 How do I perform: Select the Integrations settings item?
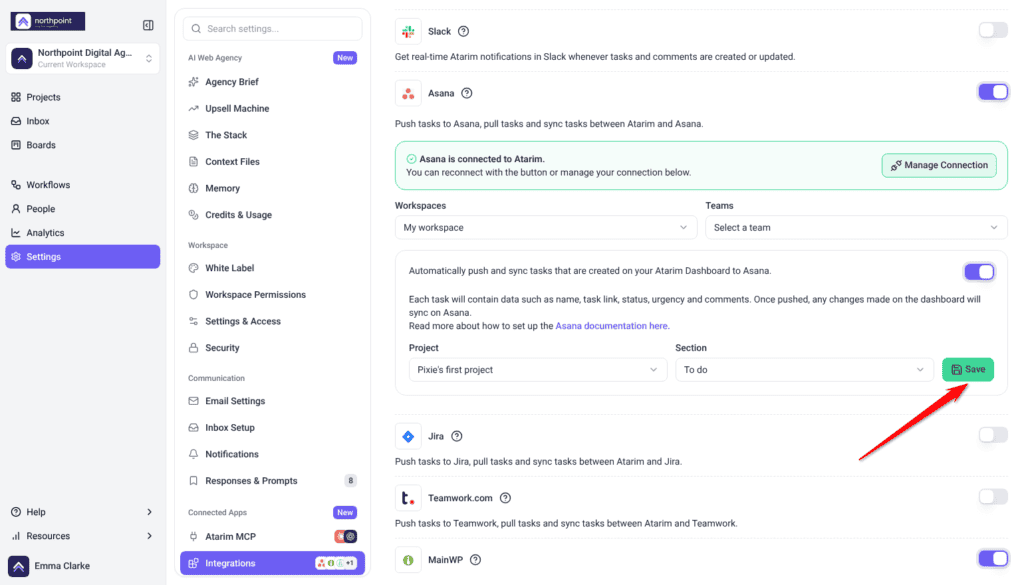[x=272, y=563]
